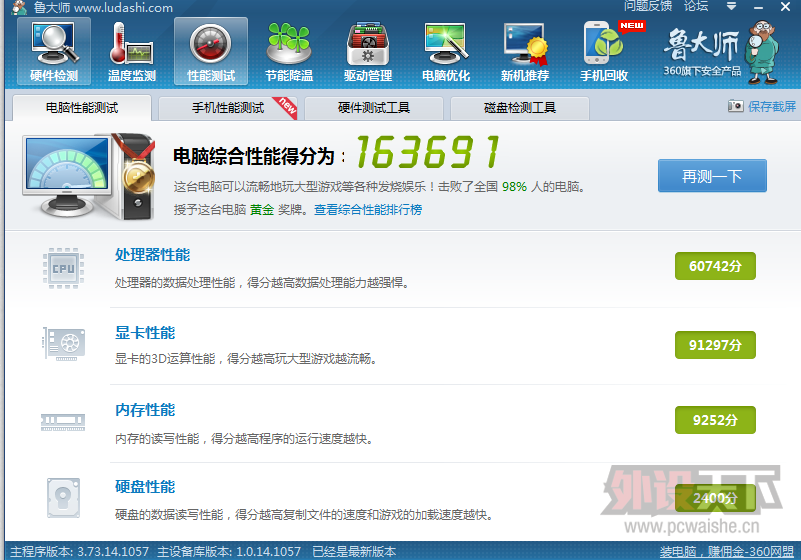
Task: Open the 手机回收 phone recycling tool
Action: pyautogui.click(x=604, y=51)
